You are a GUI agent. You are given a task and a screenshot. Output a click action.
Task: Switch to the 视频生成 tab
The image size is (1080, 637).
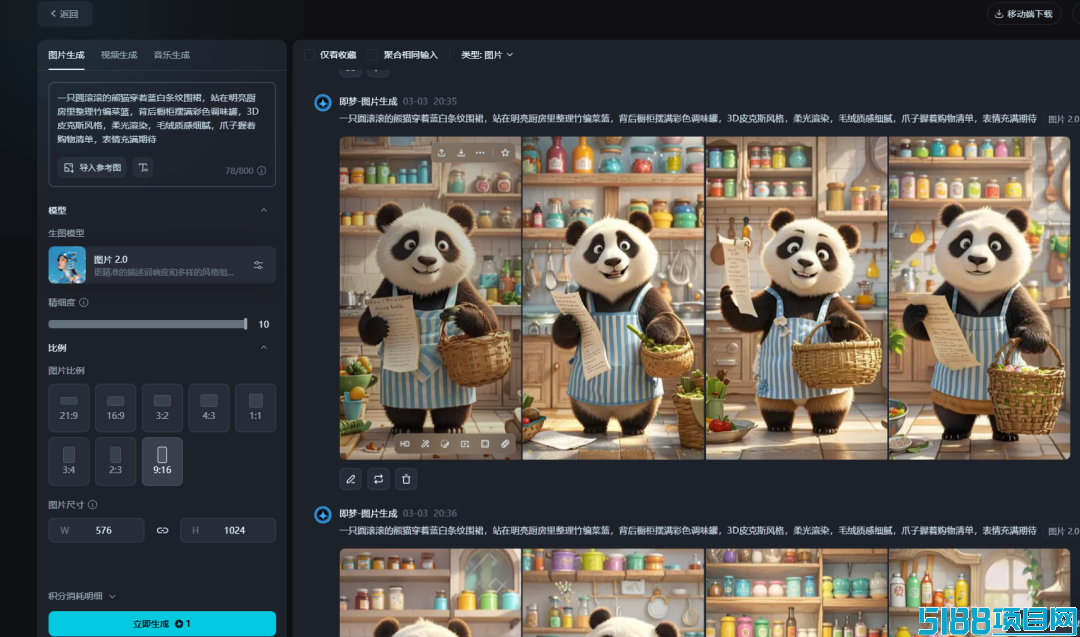(119, 55)
